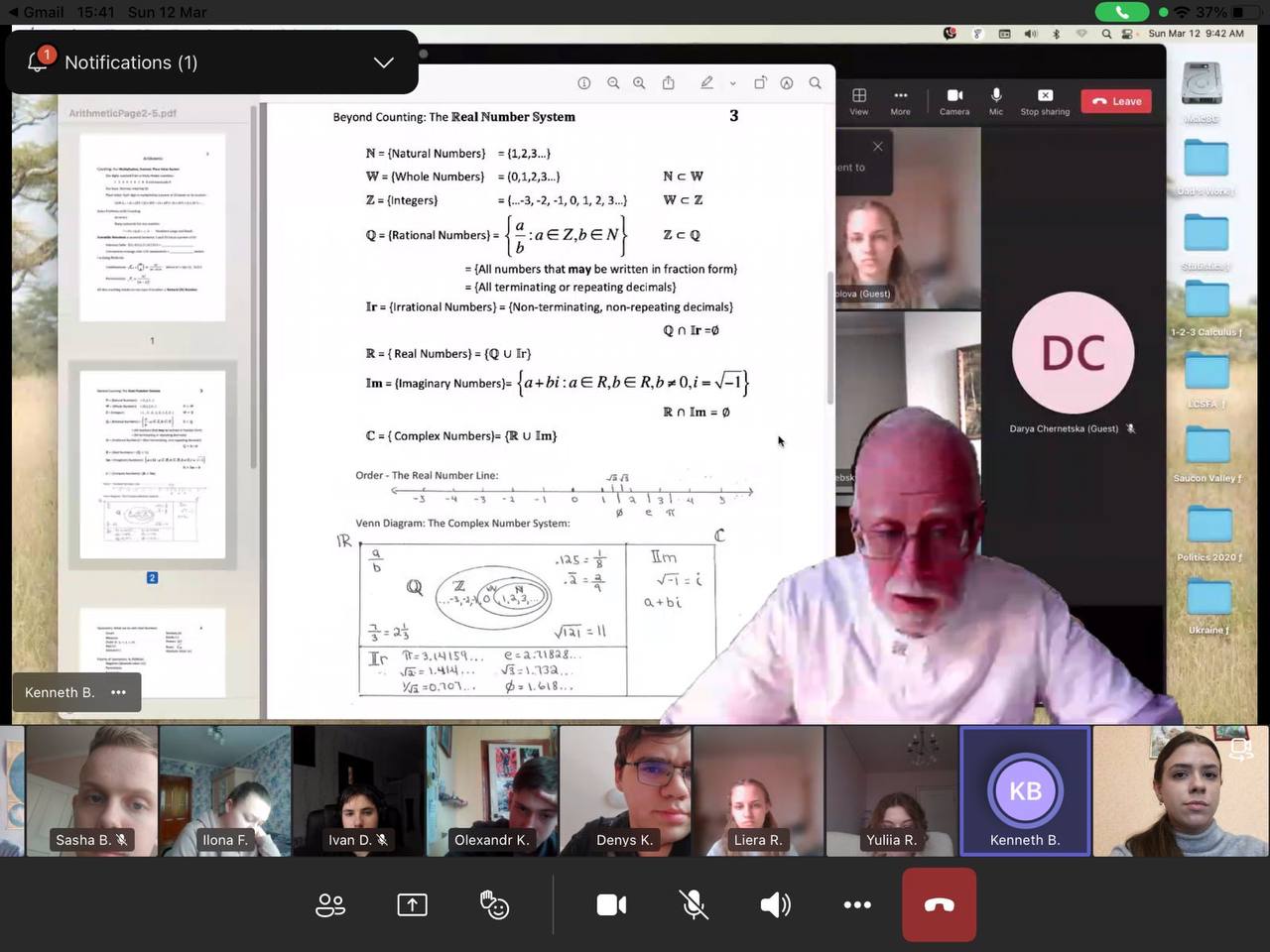Click the PDF search magnifier icon
1270x952 pixels.
[x=815, y=83]
